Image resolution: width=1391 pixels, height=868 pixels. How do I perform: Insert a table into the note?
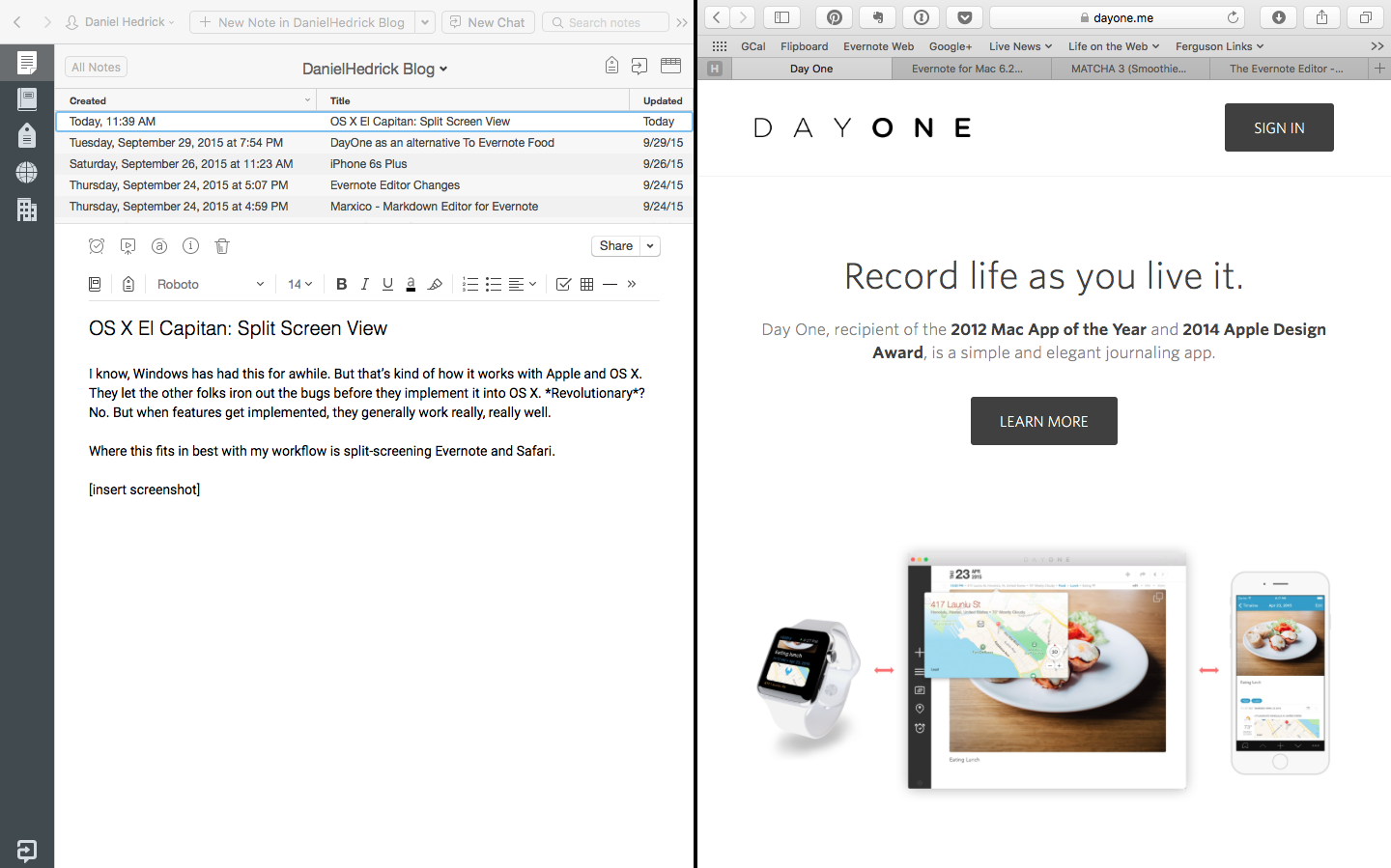coord(586,284)
